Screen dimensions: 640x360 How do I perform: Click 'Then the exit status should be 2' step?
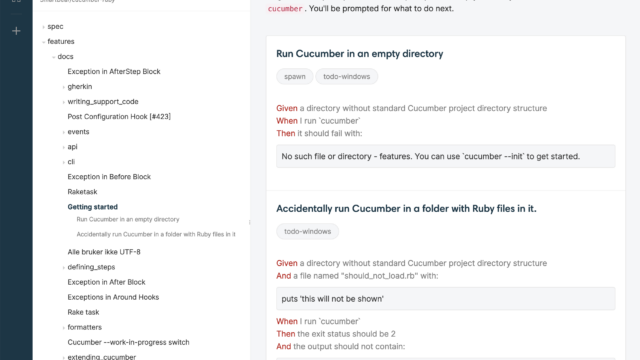pyautogui.click(x=336, y=334)
